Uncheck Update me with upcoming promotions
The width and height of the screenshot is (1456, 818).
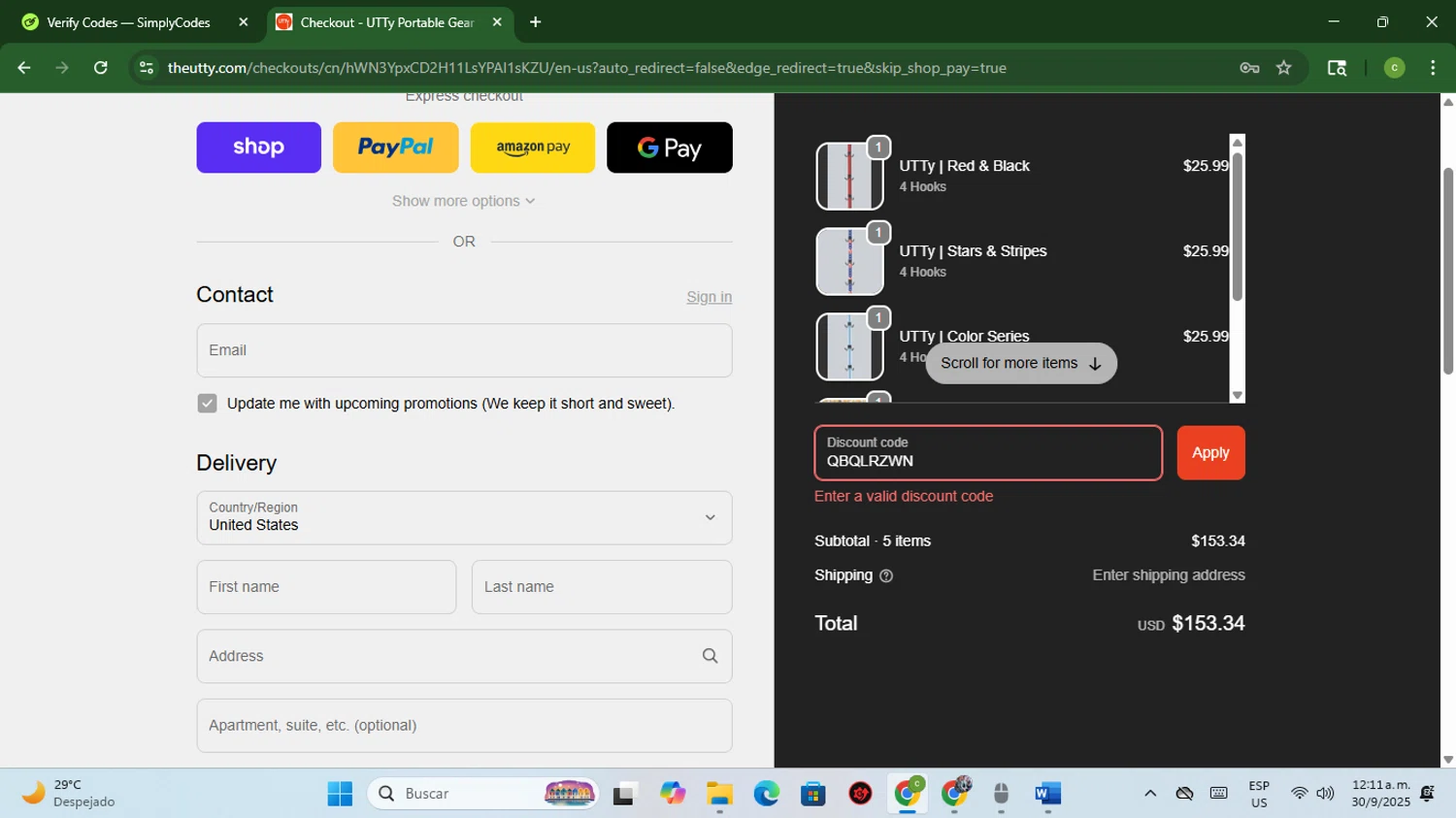click(207, 404)
